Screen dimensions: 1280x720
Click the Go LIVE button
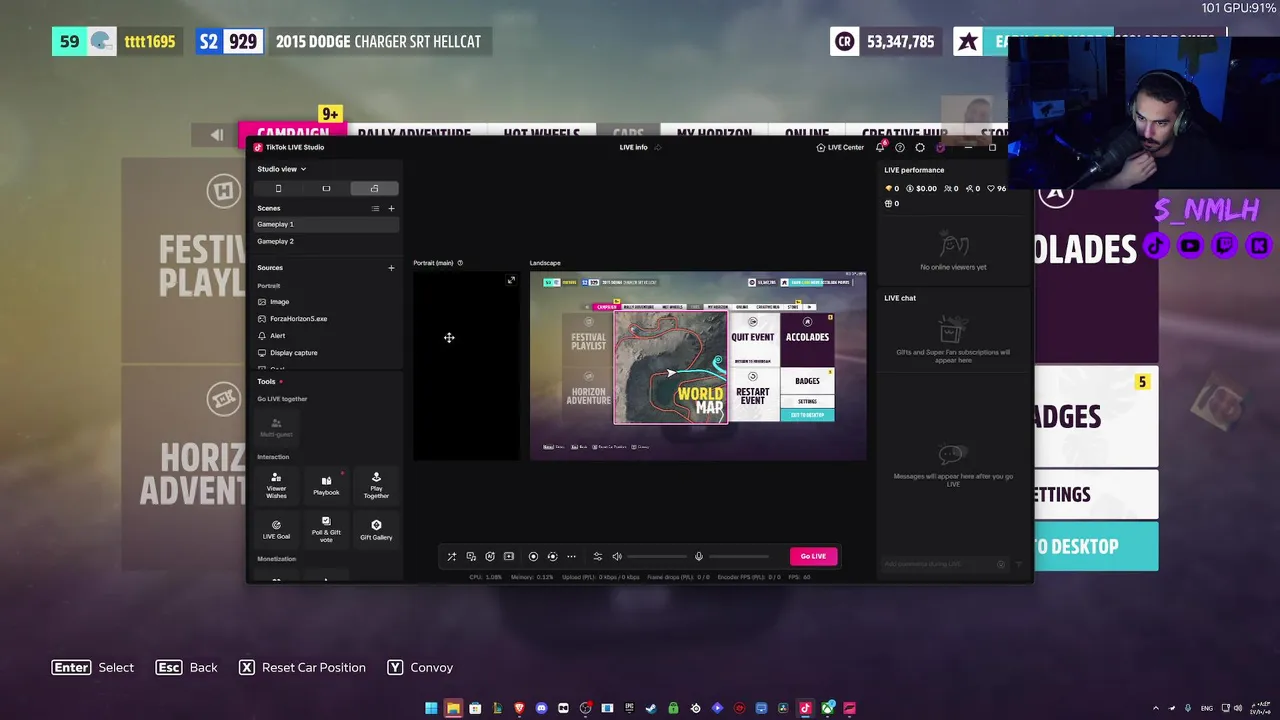813,556
